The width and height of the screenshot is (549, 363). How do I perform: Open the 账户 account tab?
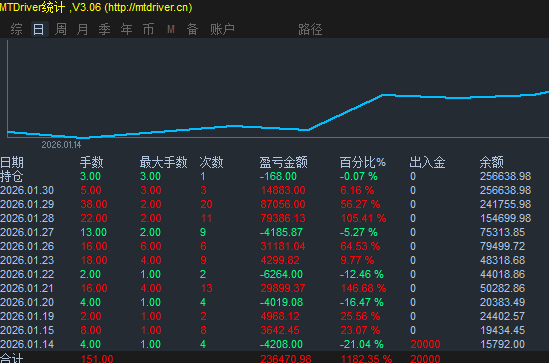click(x=222, y=29)
